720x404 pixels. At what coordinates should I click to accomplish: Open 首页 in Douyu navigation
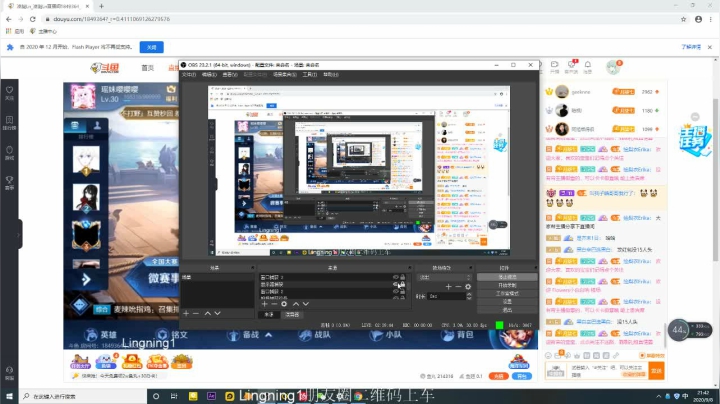[x=147, y=68]
